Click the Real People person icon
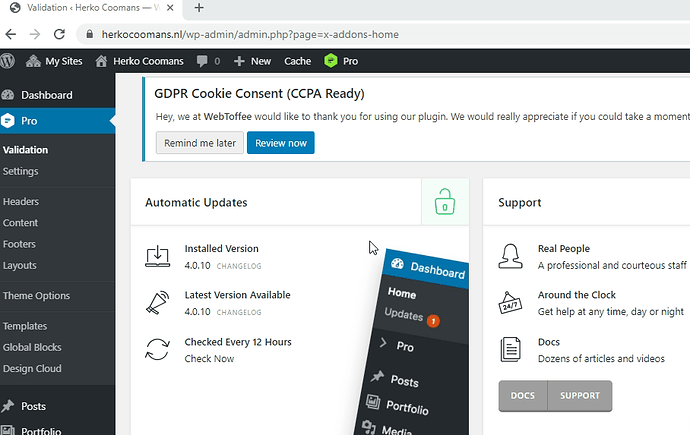The image size is (690, 435). pos(510,256)
